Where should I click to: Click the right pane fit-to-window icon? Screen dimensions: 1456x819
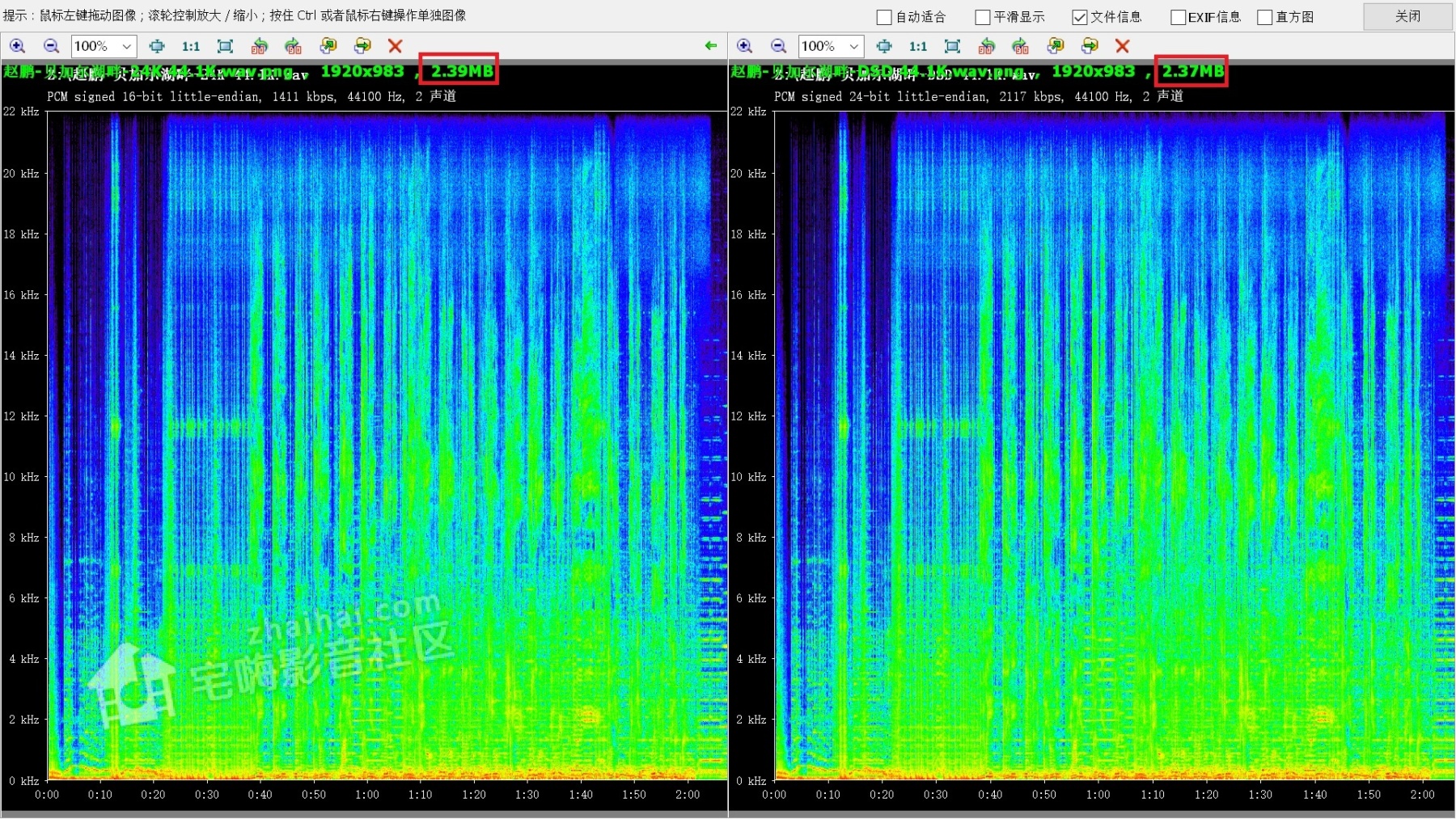click(x=884, y=46)
